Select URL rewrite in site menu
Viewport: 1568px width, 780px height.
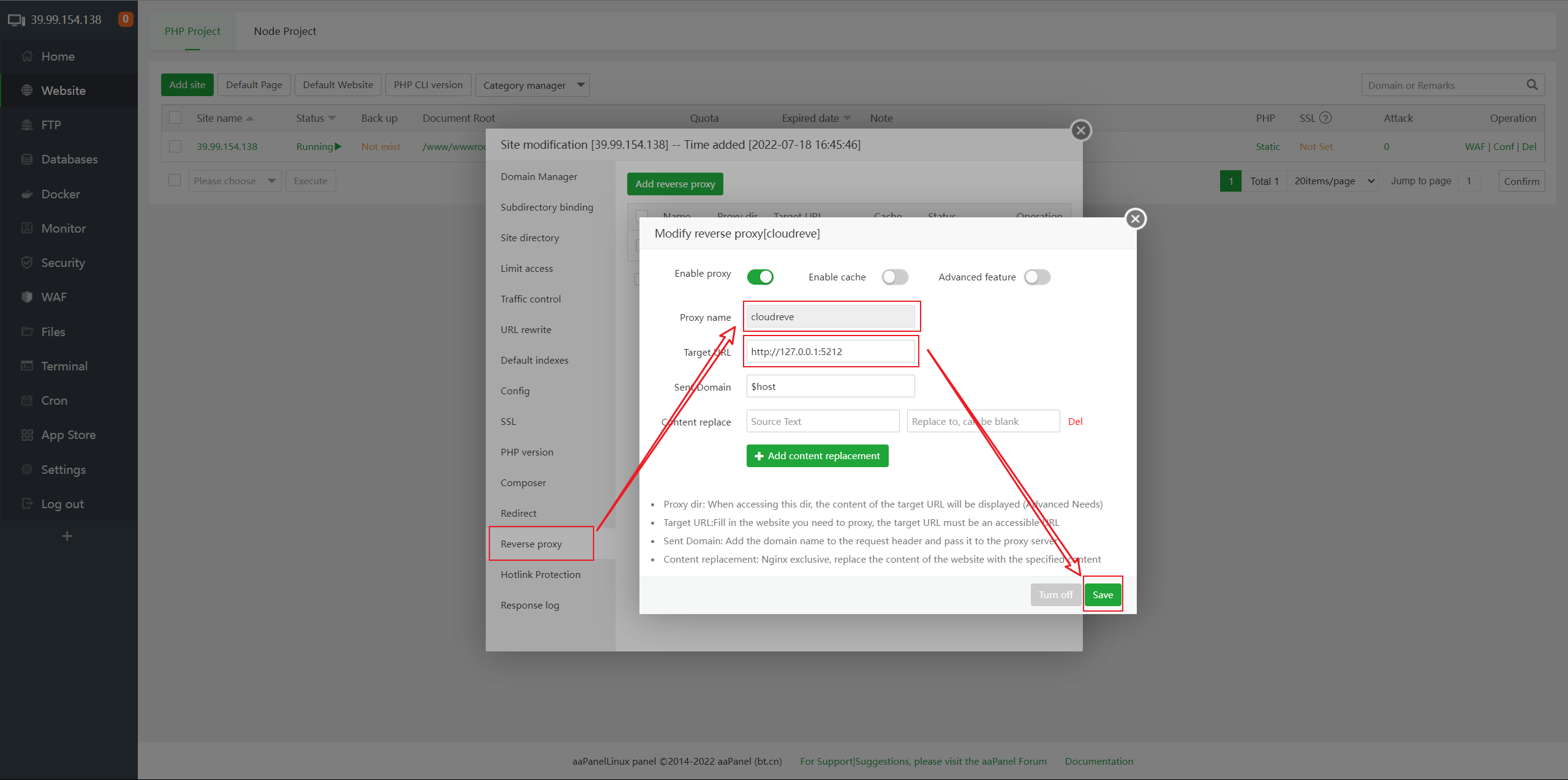pos(526,329)
